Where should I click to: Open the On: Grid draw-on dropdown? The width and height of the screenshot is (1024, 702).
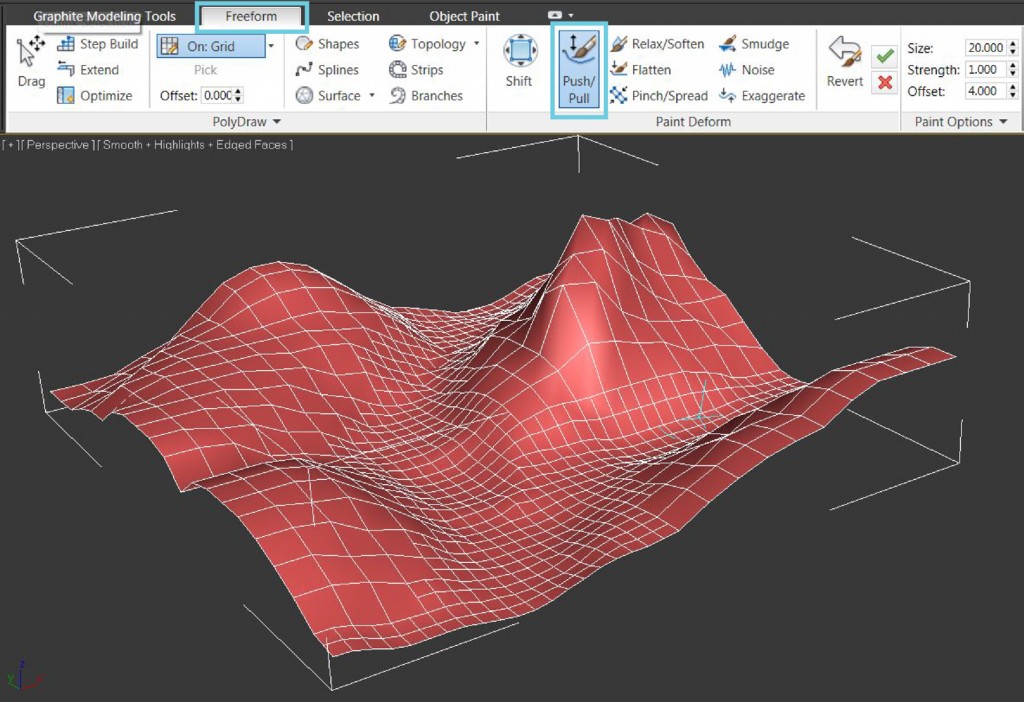pos(271,45)
